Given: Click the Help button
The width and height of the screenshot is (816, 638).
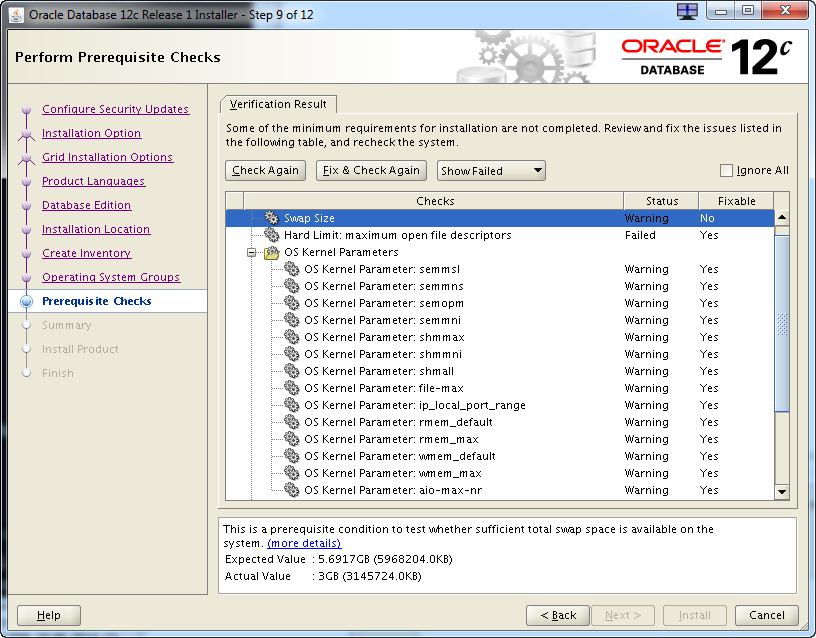Looking at the screenshot, I should click(49, 615).
